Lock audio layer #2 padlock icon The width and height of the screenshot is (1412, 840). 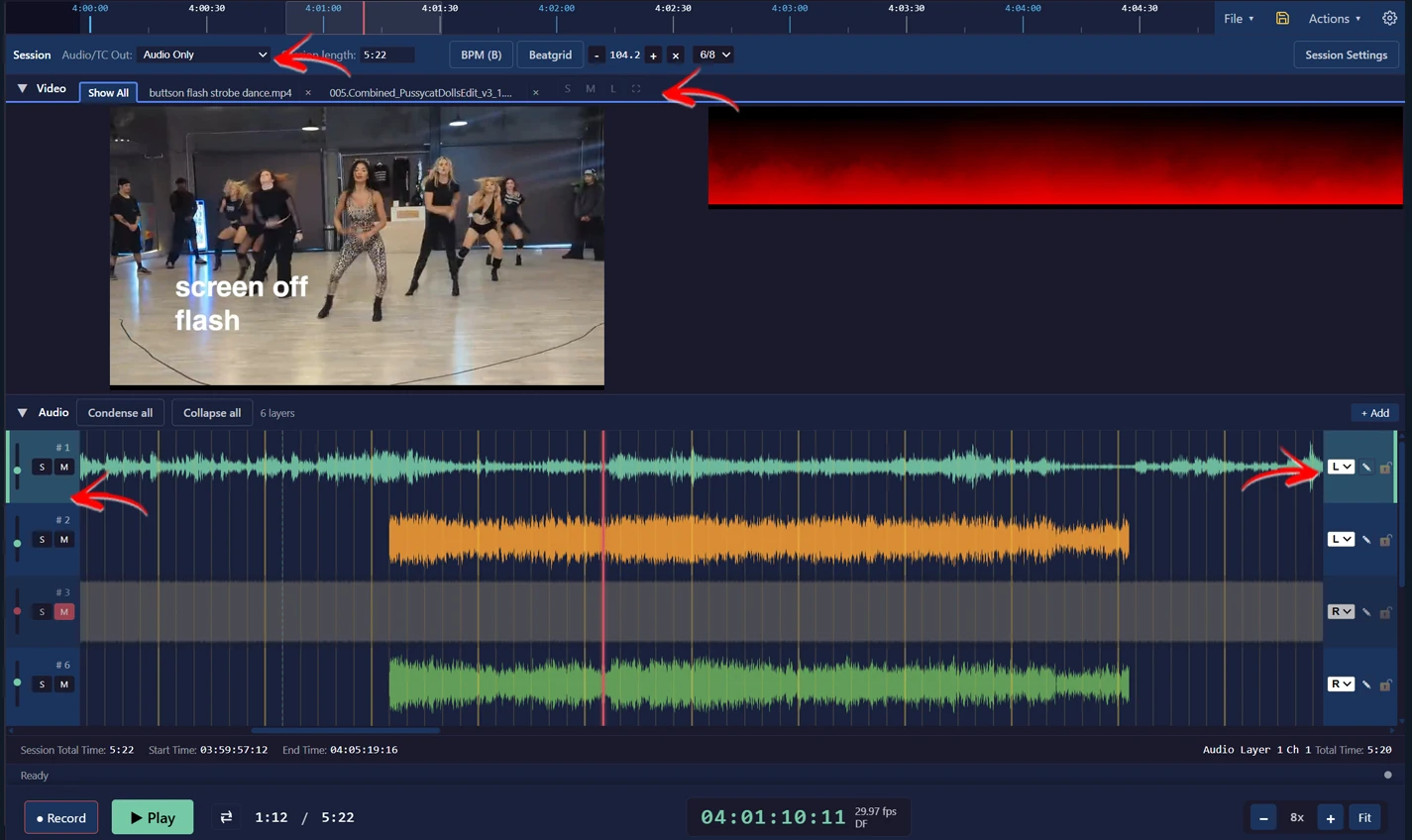tap(1386, 539)
